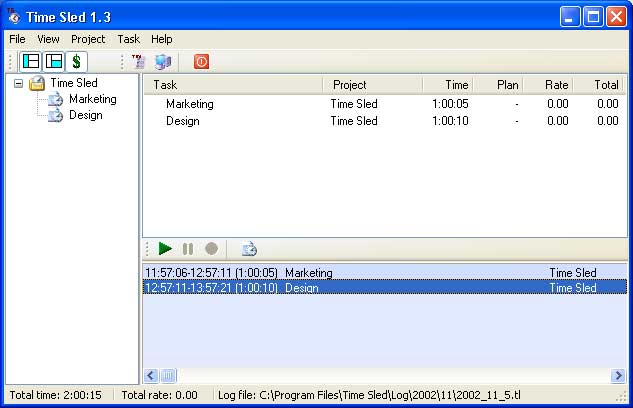The height and width of the screenshot is (408, 633).
Task: Click the log's horizontal scrollbar right arrow
Action: (x=619, y=376)
